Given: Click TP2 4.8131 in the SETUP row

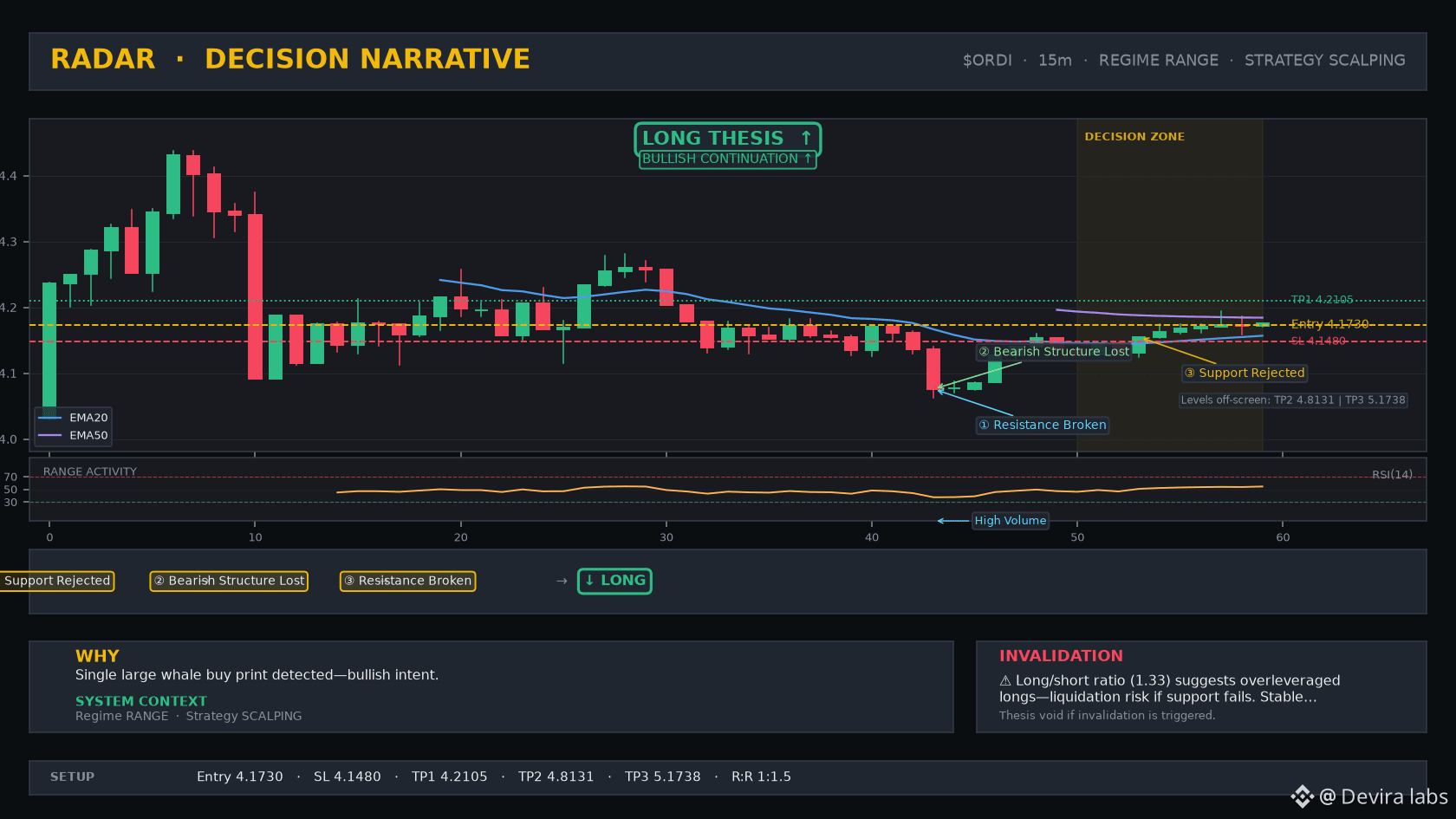Looking at the screenshot, I should 556,777.
